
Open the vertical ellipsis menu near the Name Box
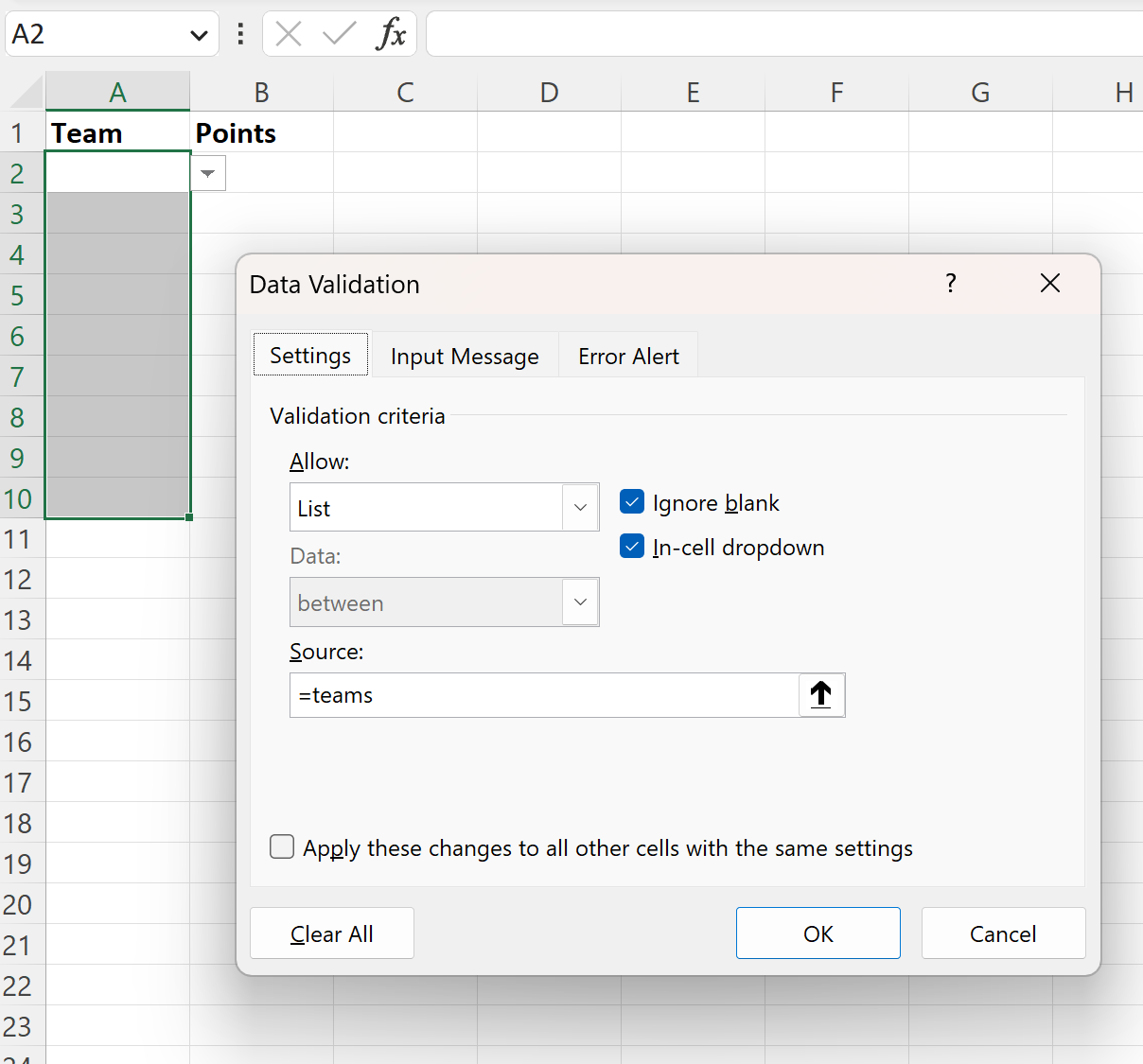pos(239,34)
